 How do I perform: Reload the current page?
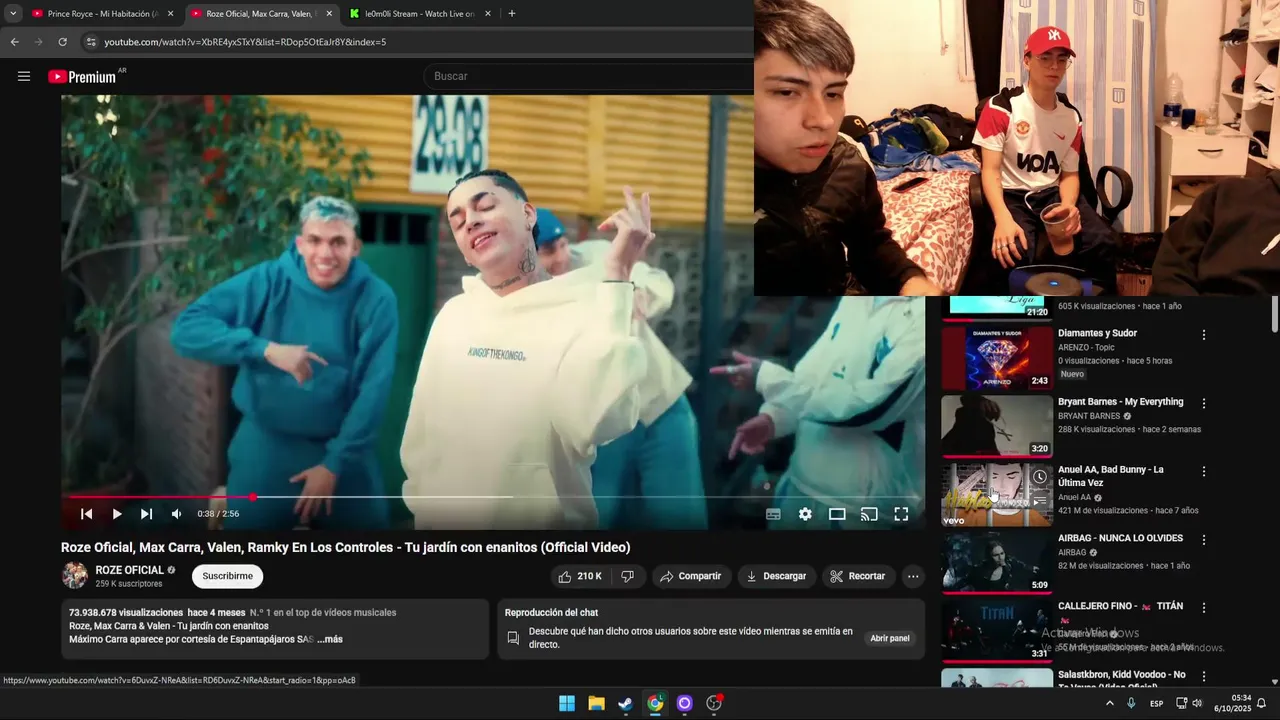pos(62,42)
